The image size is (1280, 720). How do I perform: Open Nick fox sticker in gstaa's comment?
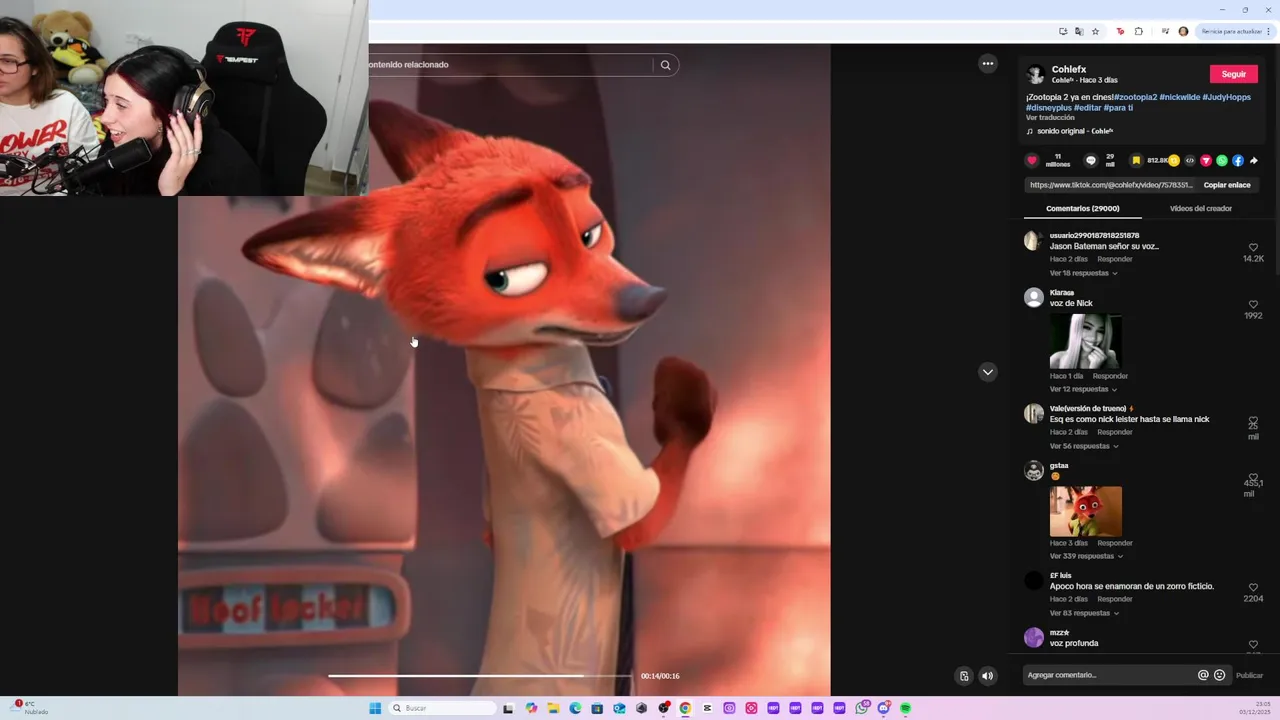[1085, 512]
